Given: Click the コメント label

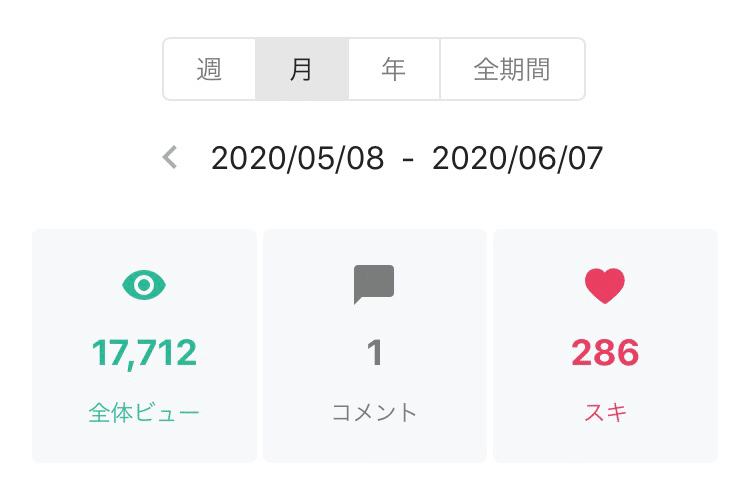Looking at the screenshot, I should tap(375, 412).
